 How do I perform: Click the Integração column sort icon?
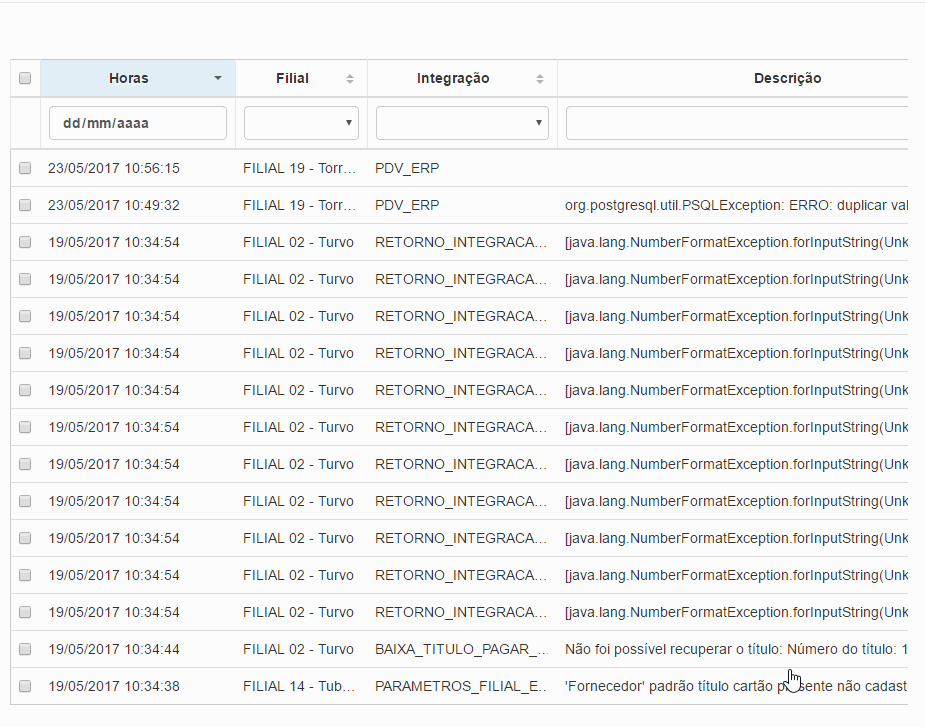(x=540, y=78)
